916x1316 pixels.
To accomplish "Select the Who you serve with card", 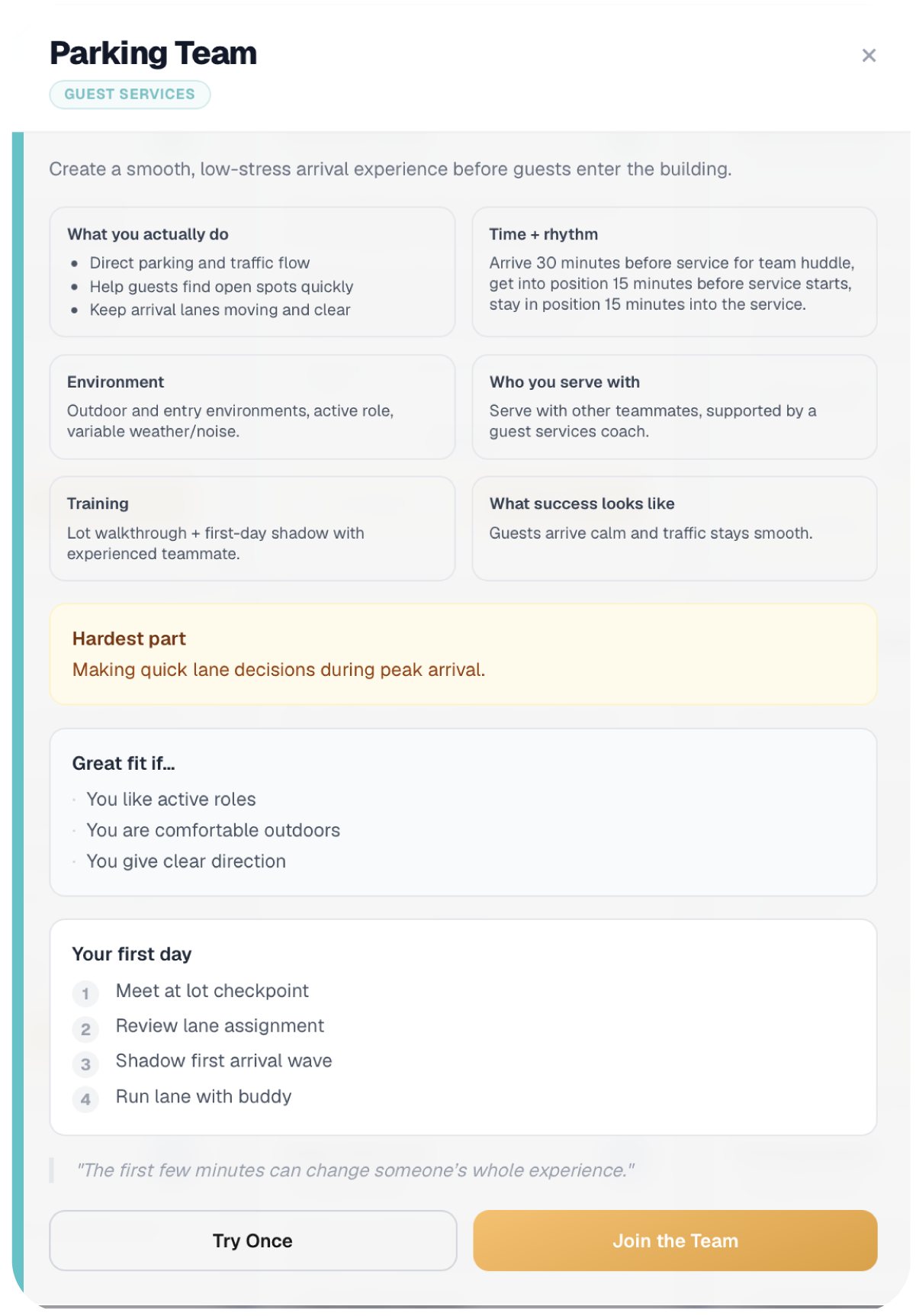I will (674, 407).
